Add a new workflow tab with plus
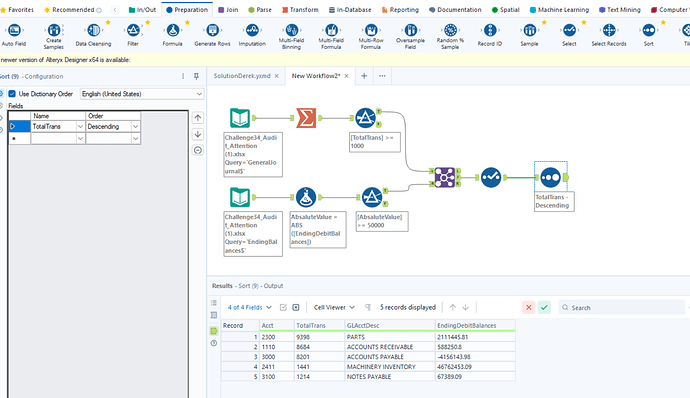This screenshot has height=398, width=690. (x=364, y=76)
